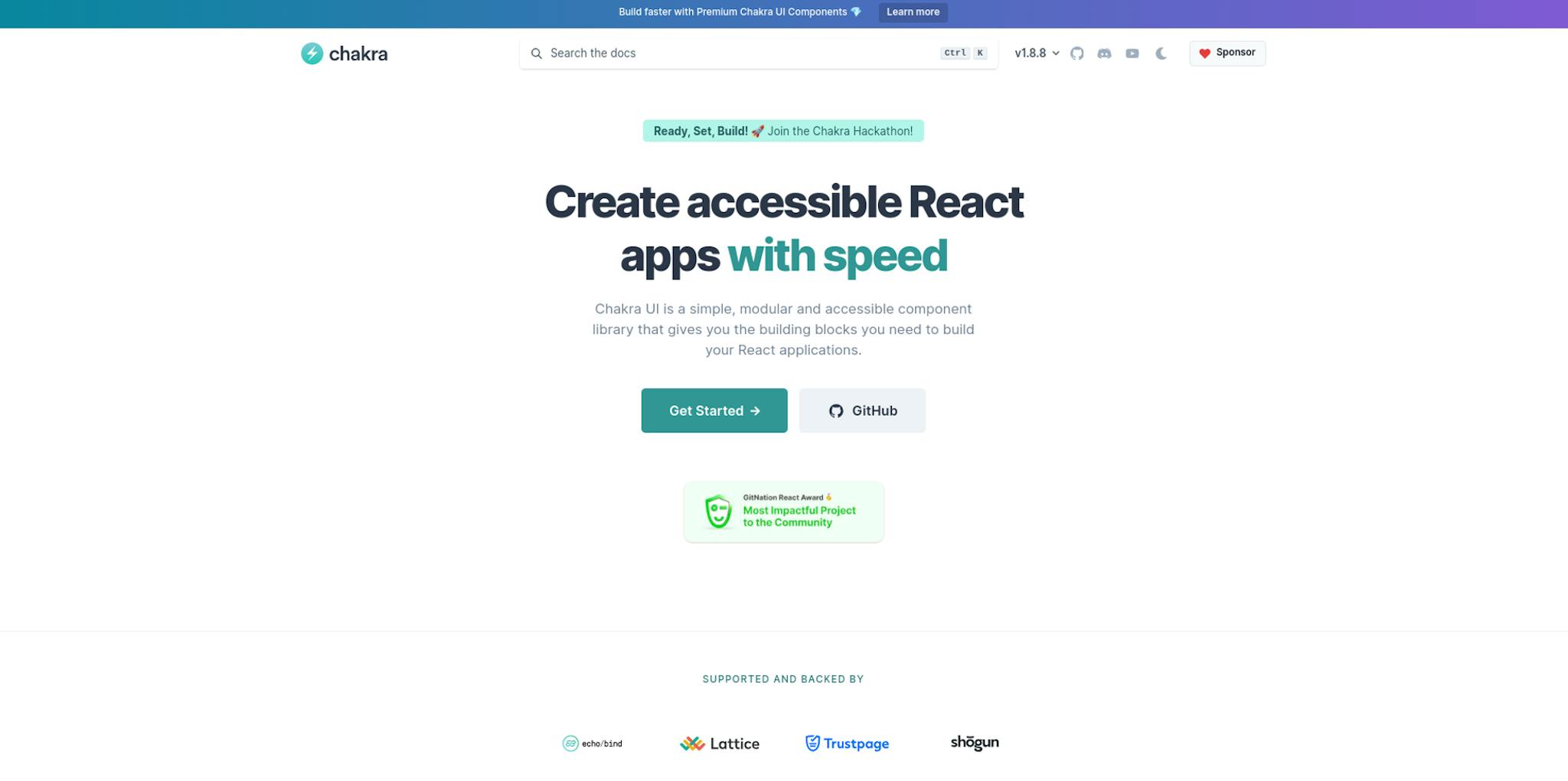
Task: Open the GitHub repository icon in navbar
Action: 1076,53
